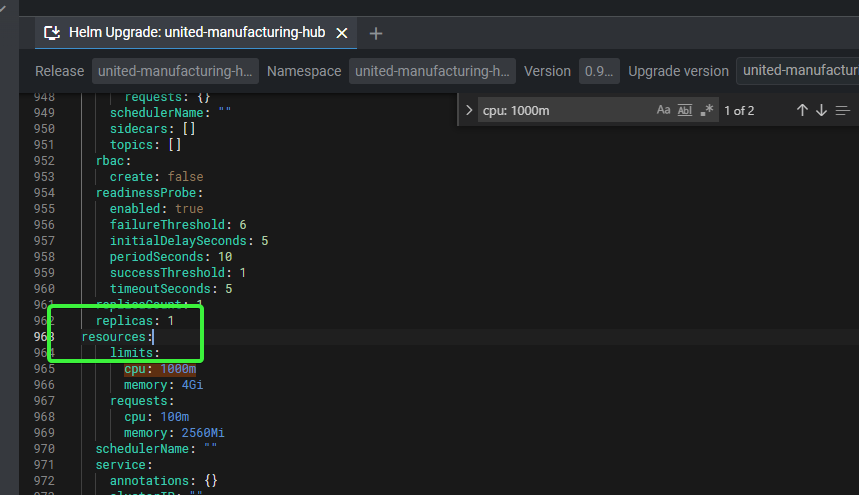Click the Release name field
The image size is (859, 495).
(x=176, y=71)
